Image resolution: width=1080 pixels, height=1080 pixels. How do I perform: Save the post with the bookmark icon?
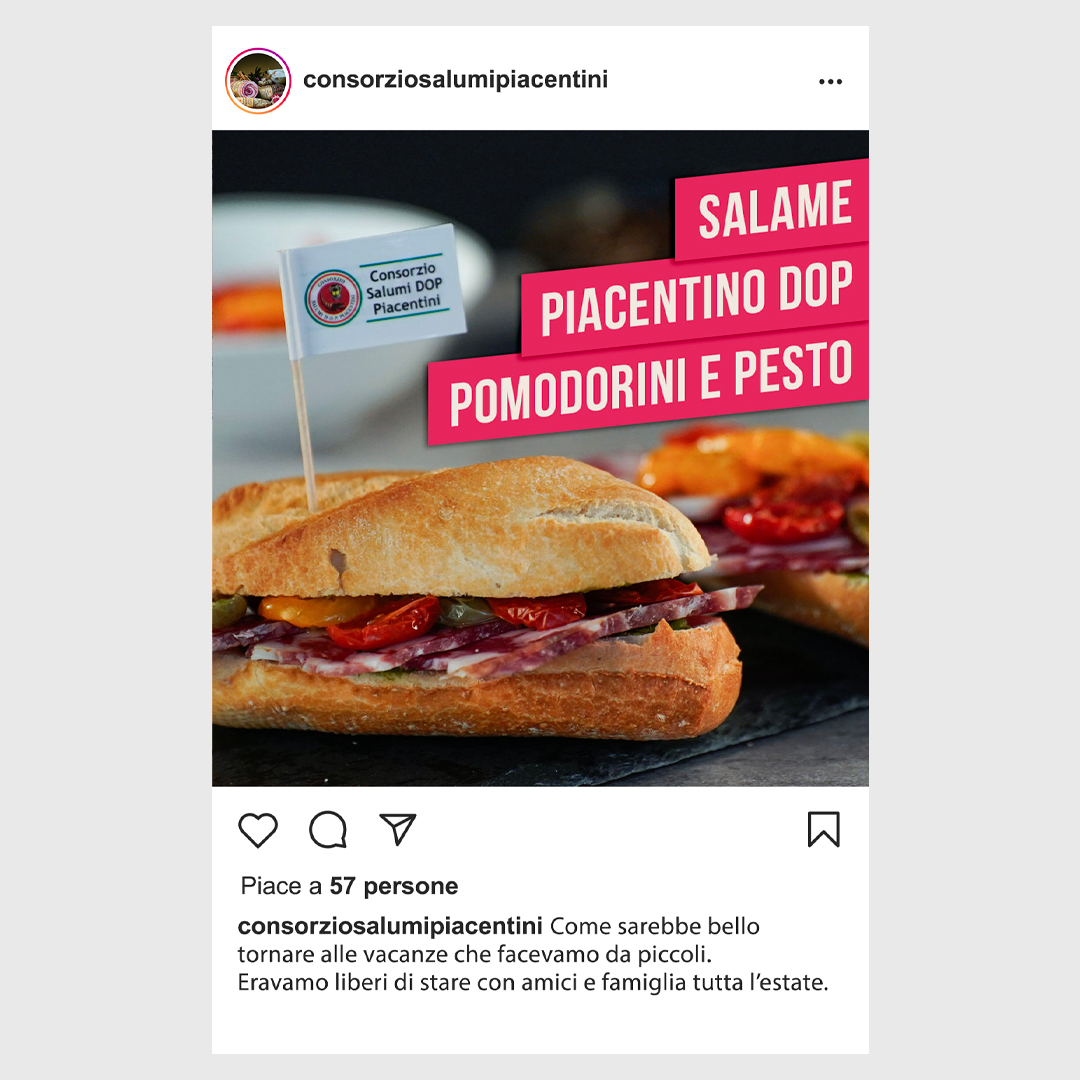pos(824,829)
